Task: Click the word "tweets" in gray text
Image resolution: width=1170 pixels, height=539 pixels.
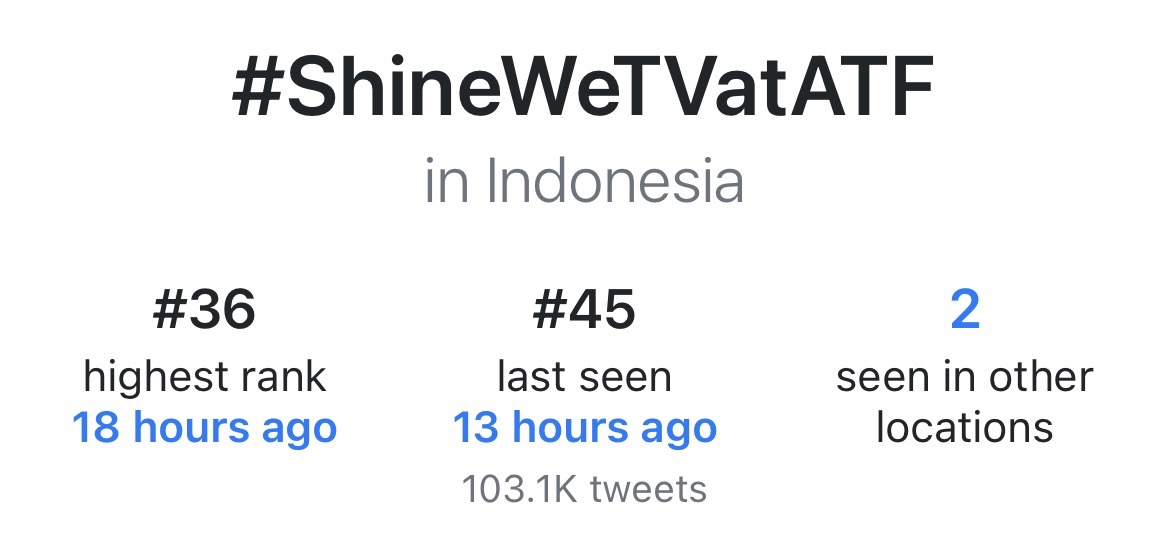Action: pyautogui.click(x=648, y=490)
